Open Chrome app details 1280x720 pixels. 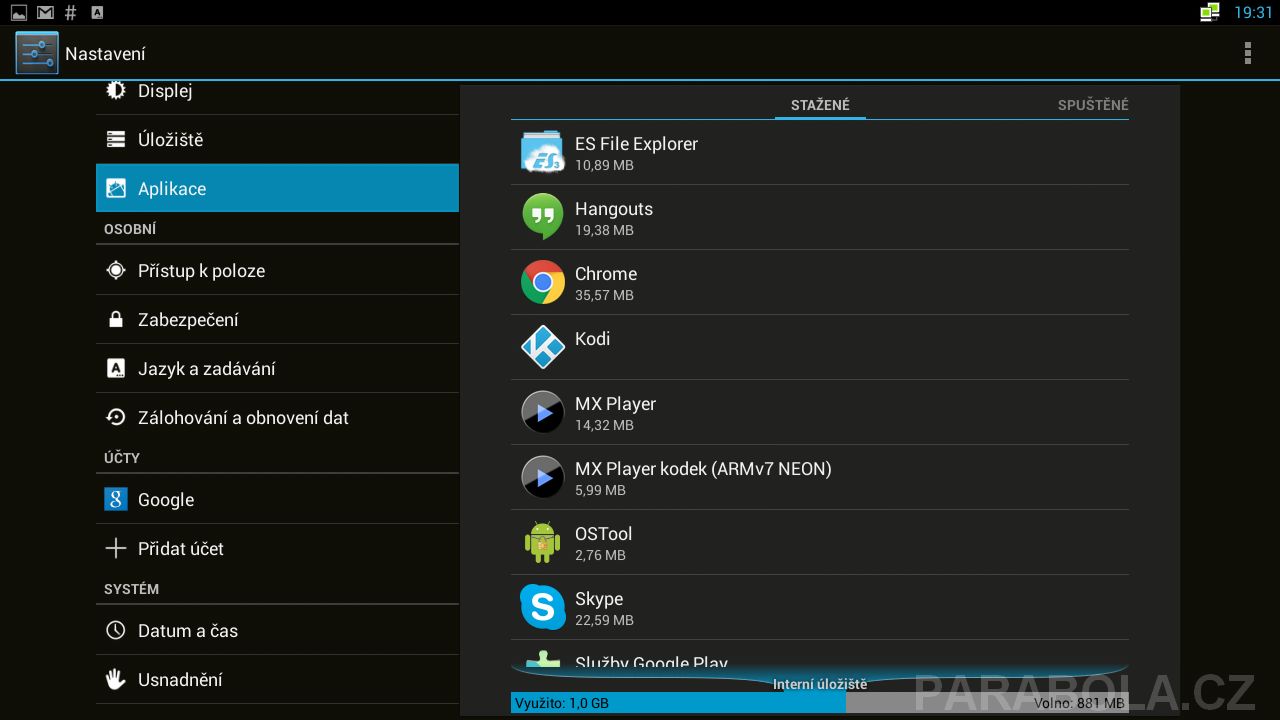tap(820, 282)
